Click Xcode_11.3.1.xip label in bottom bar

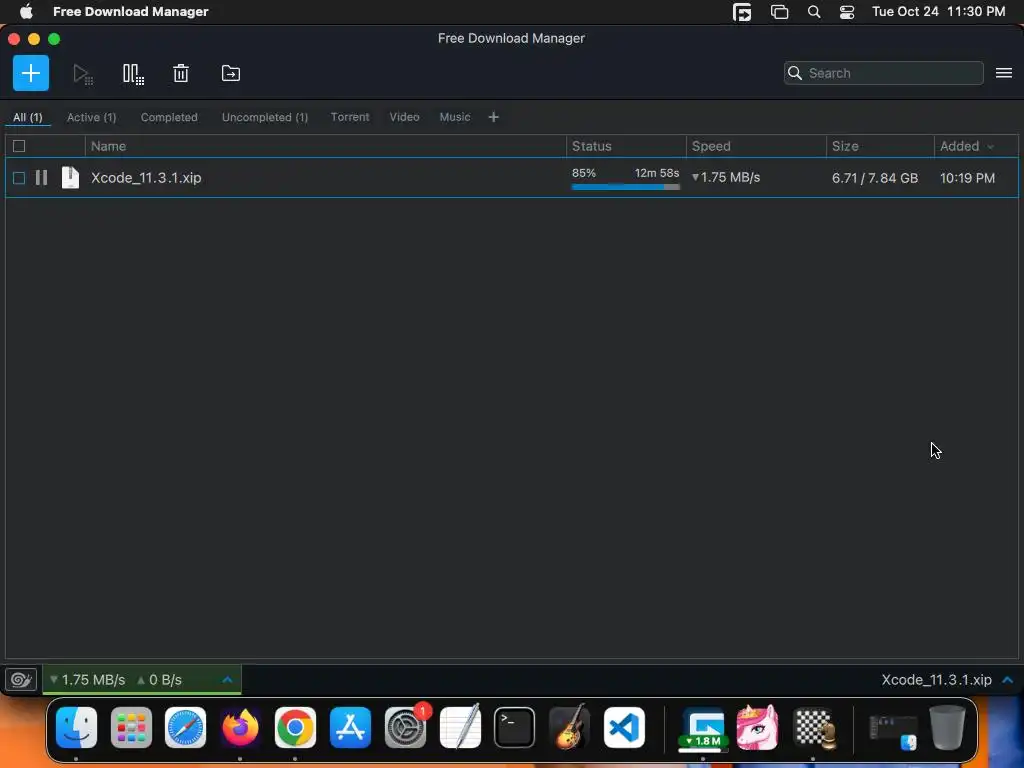[x=936, y=680]
